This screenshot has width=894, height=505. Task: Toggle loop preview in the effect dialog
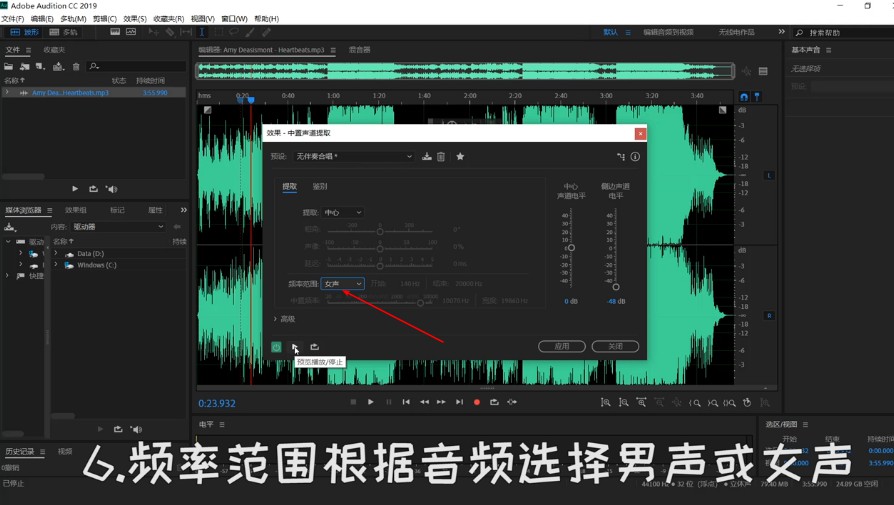(314, 347)
